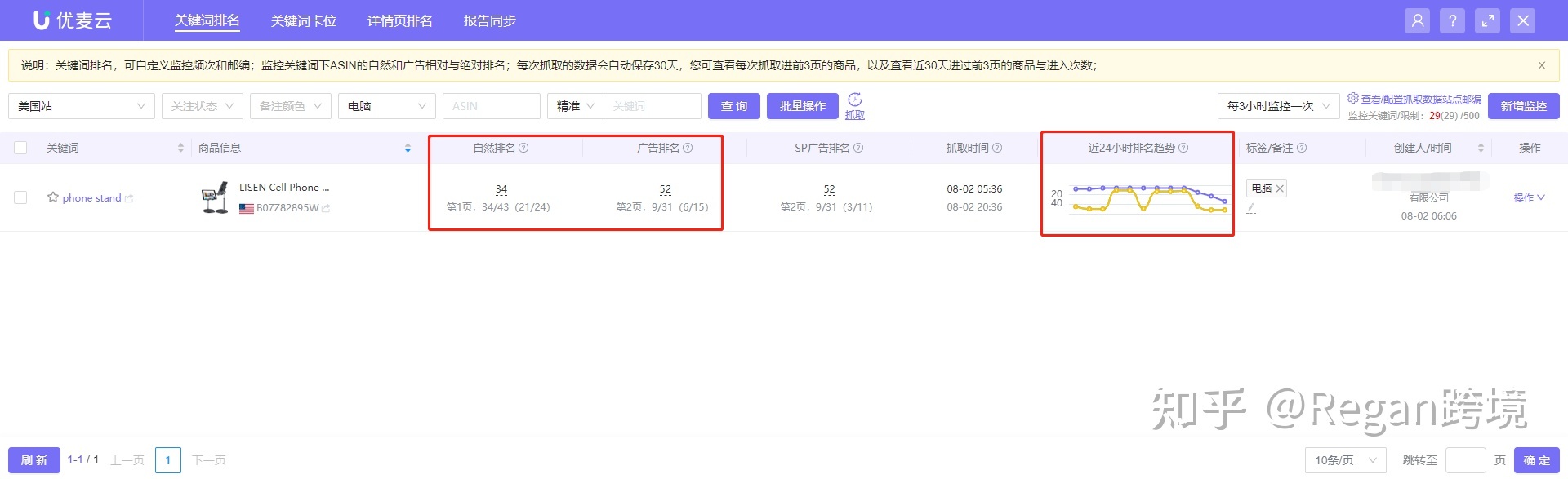Screen dimensions: 1568x479
Task: Click the edit note pencil icon under 电脑 tag
Action: click(x=1251, y=208)
